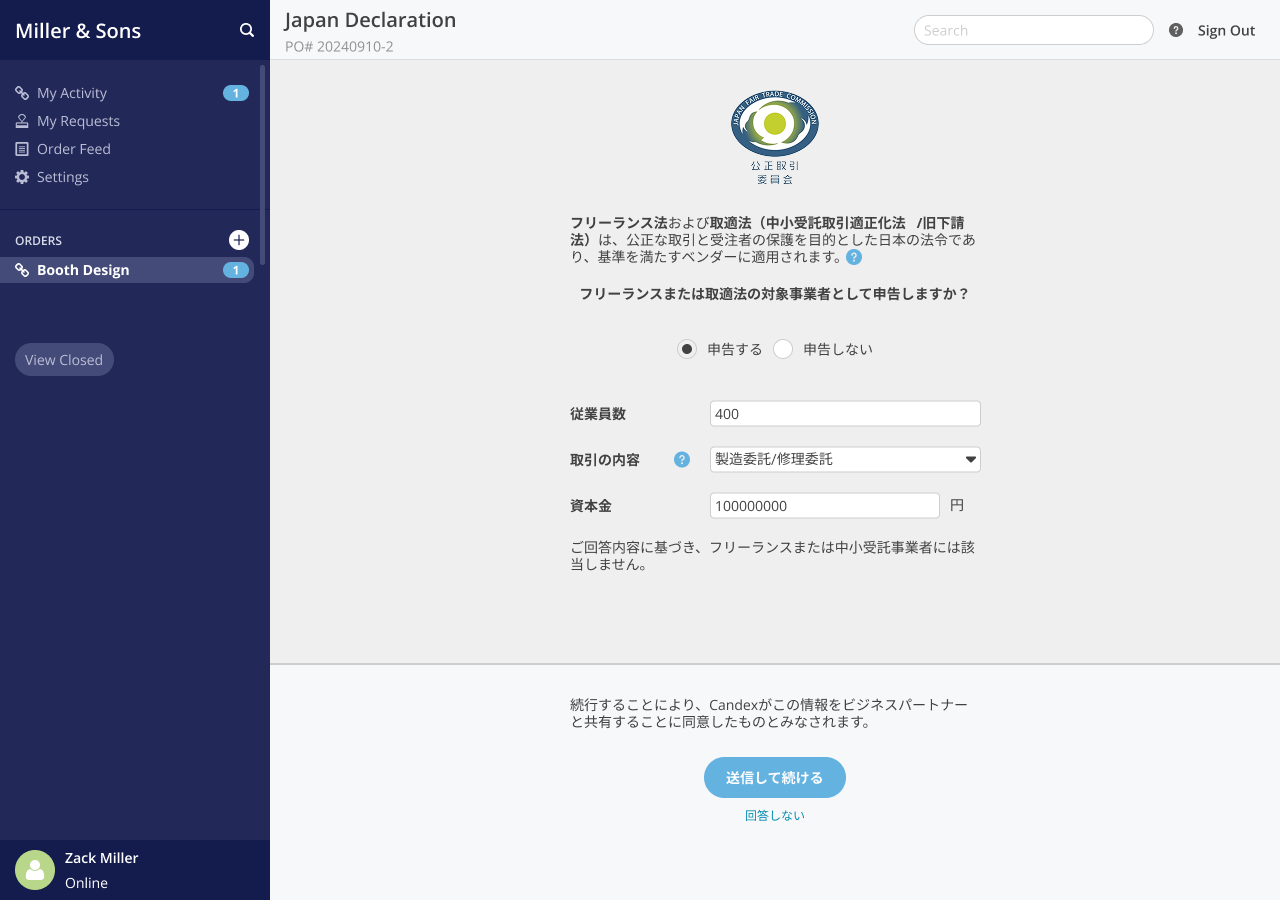Click the ORDERS section header
The image size is (1280, 900).
coord(38,241)
